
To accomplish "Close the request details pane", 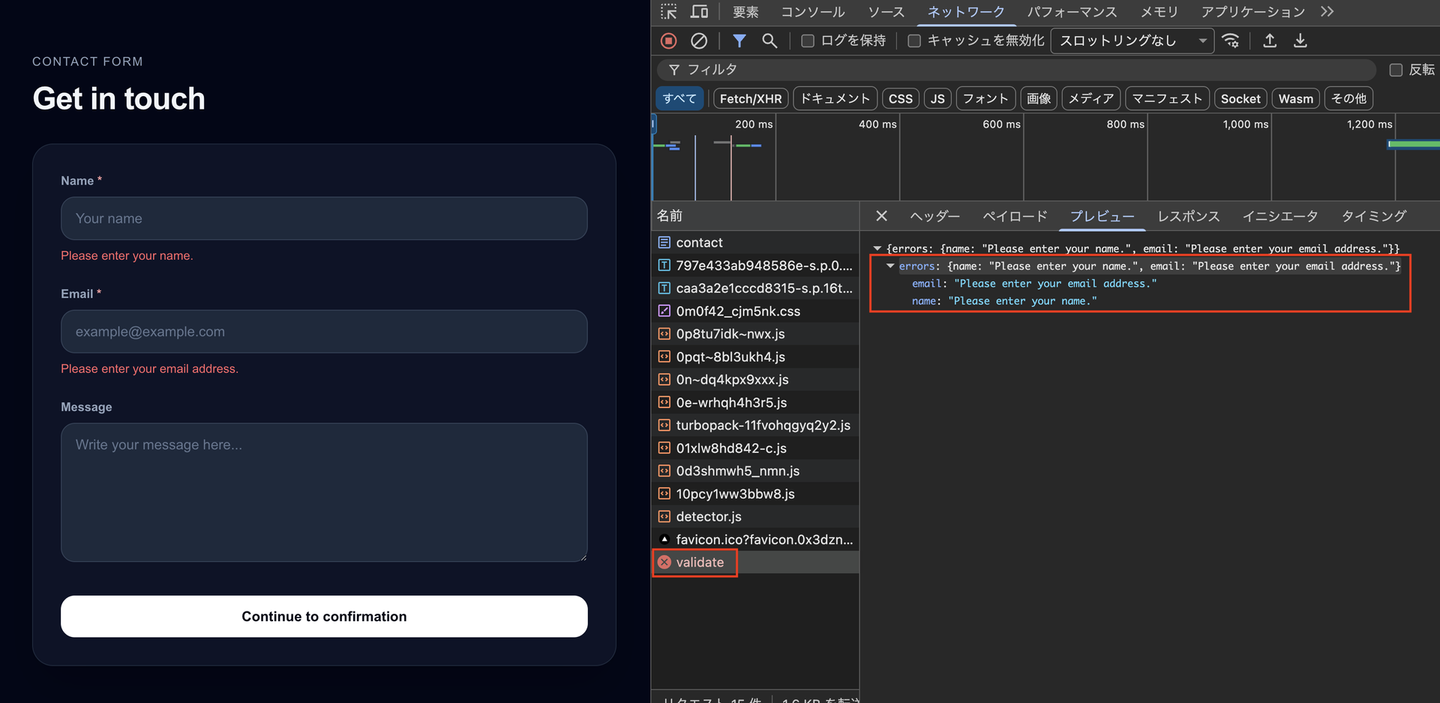I will [x=881, y=216].
